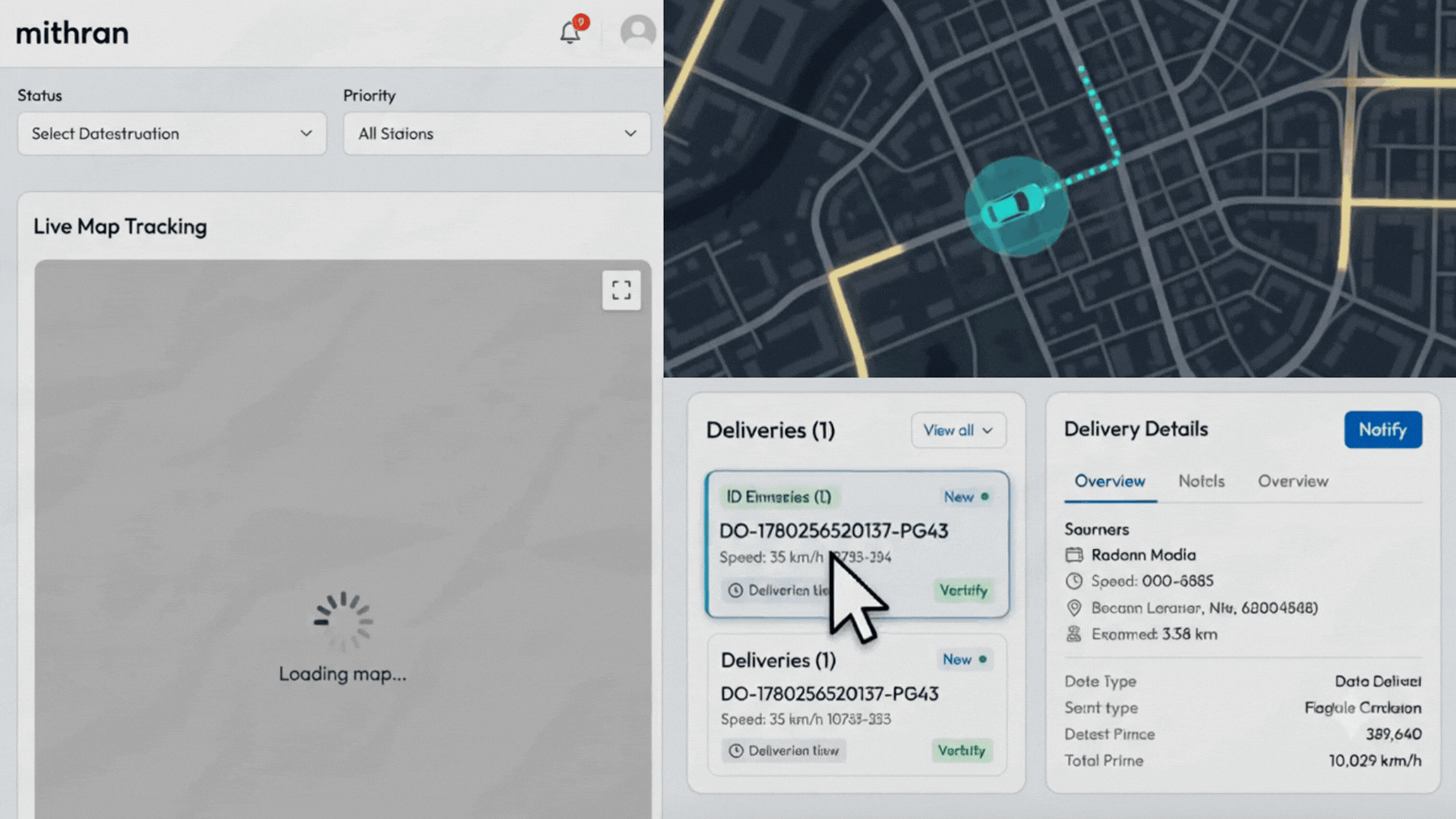1456x819 pixels.
Task: Open the Status Select Datestruation dropdown
Action: pyautogui.click(x=172, y=133)
